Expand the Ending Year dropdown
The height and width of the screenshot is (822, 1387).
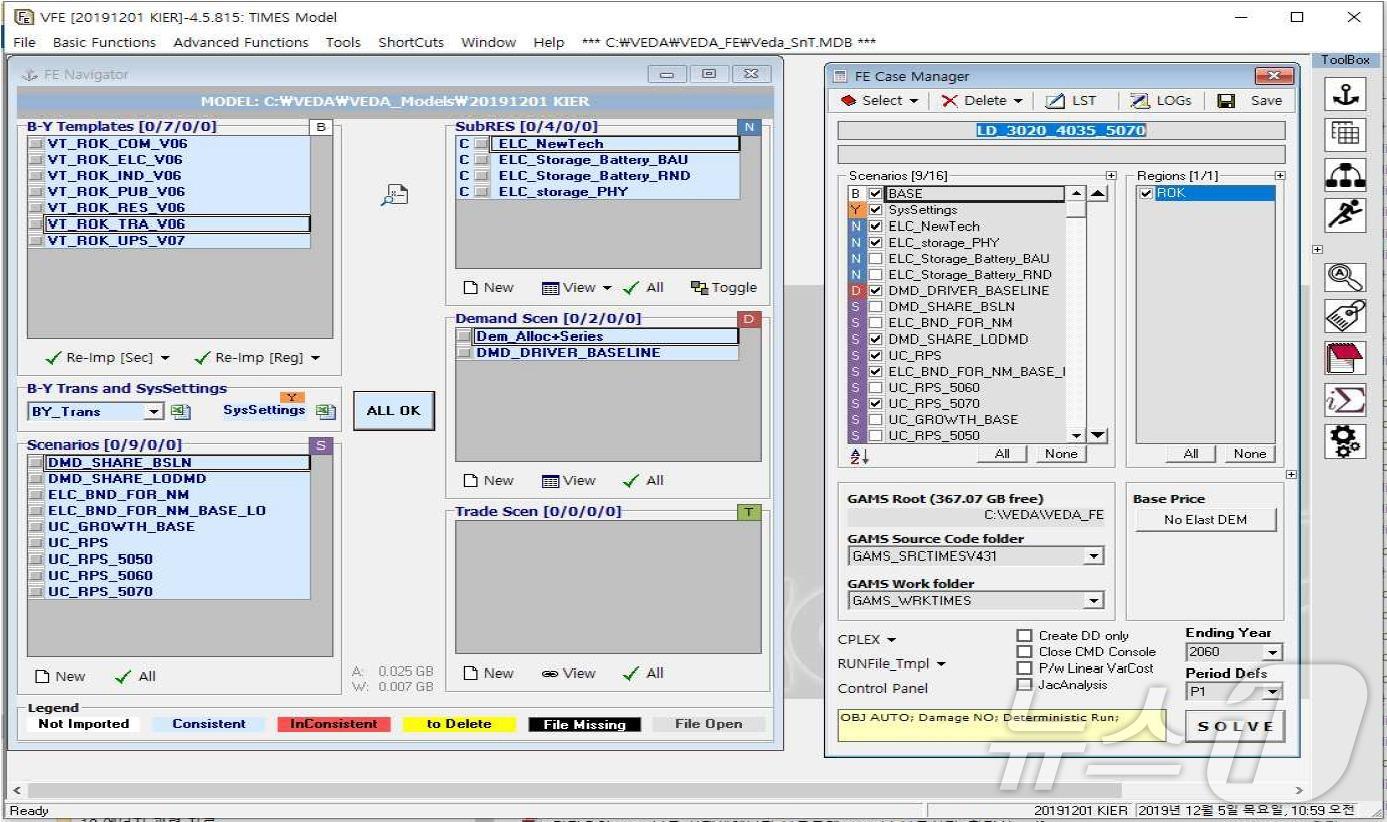pyautogui.click(x=1272, y=653)
